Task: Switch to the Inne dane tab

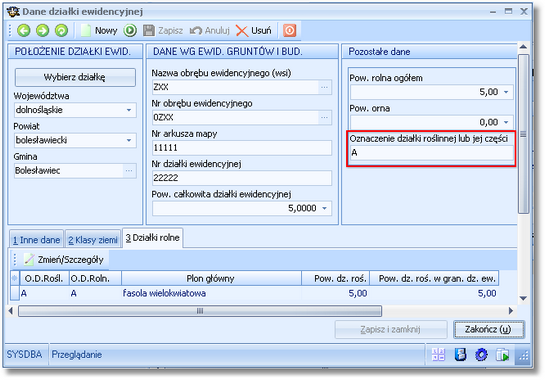Action: pos(36,240)
